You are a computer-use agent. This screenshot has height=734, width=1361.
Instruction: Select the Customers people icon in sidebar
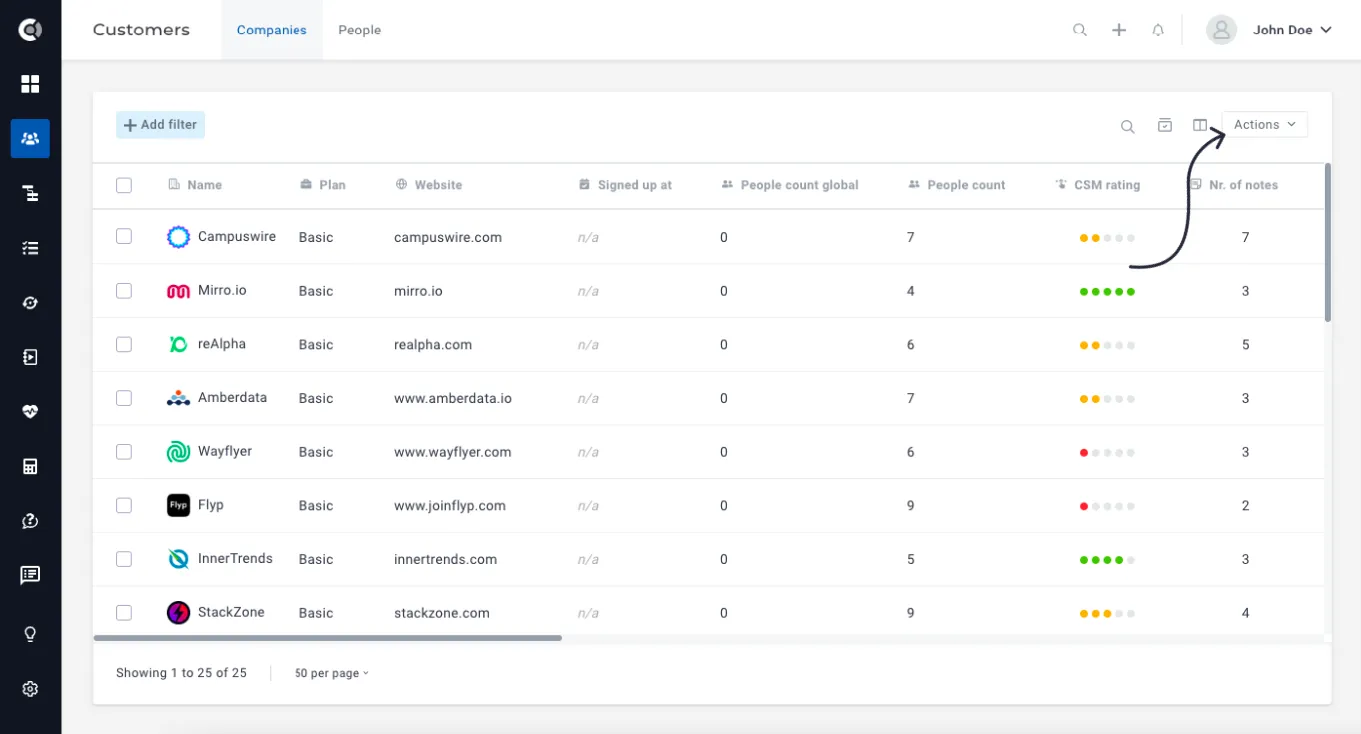(30, 139)
